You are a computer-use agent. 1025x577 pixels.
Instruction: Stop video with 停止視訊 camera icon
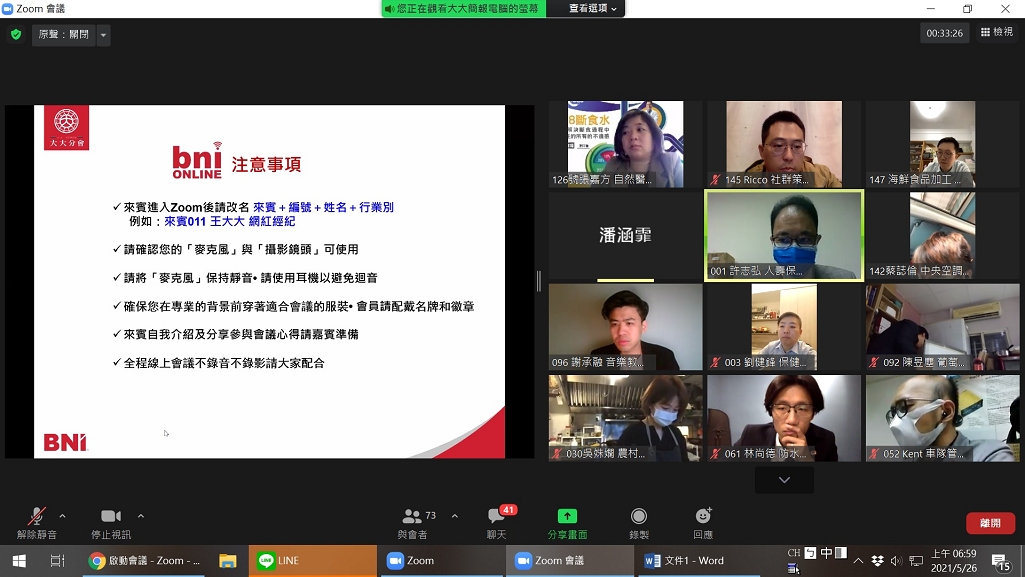[110, 523]
